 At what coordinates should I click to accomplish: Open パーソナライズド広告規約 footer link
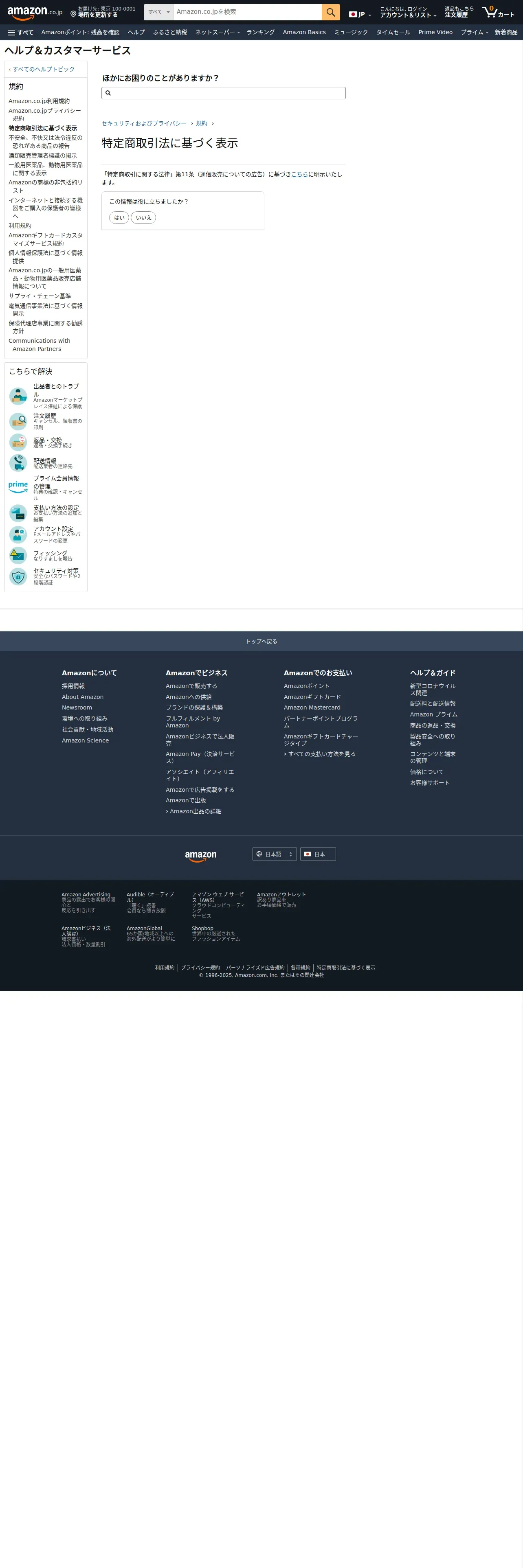pyautogui.click(x=255, y=968)
